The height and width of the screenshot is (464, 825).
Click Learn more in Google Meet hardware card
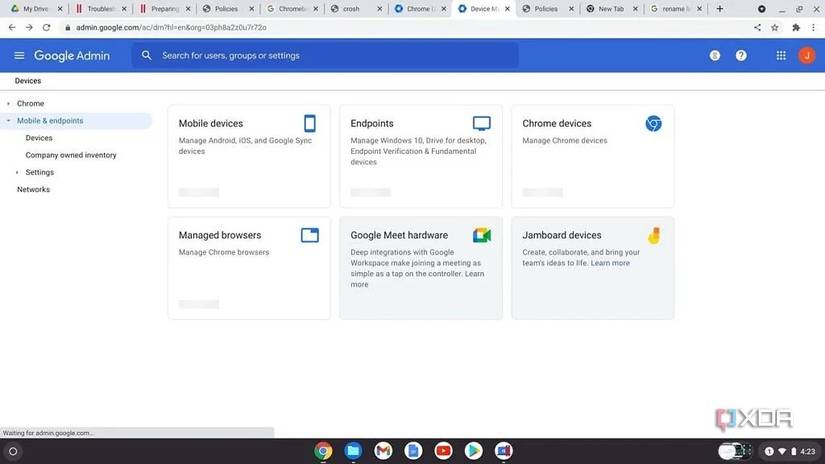[x=474, y=274]
